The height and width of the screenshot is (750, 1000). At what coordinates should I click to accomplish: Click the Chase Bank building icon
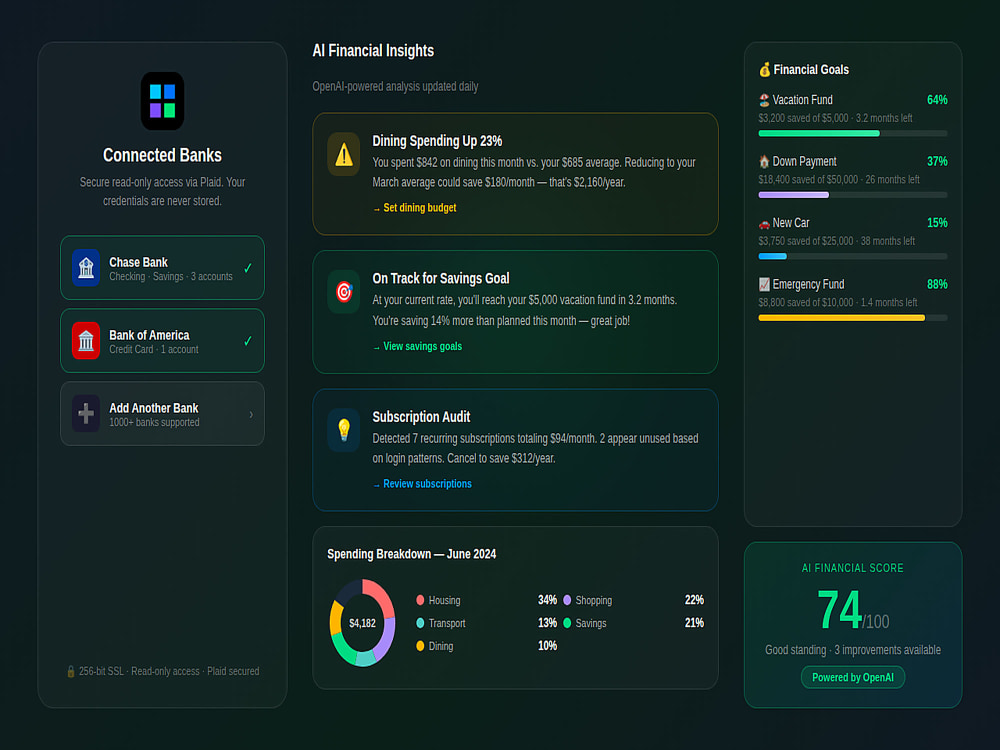click(x=86, y=268)
